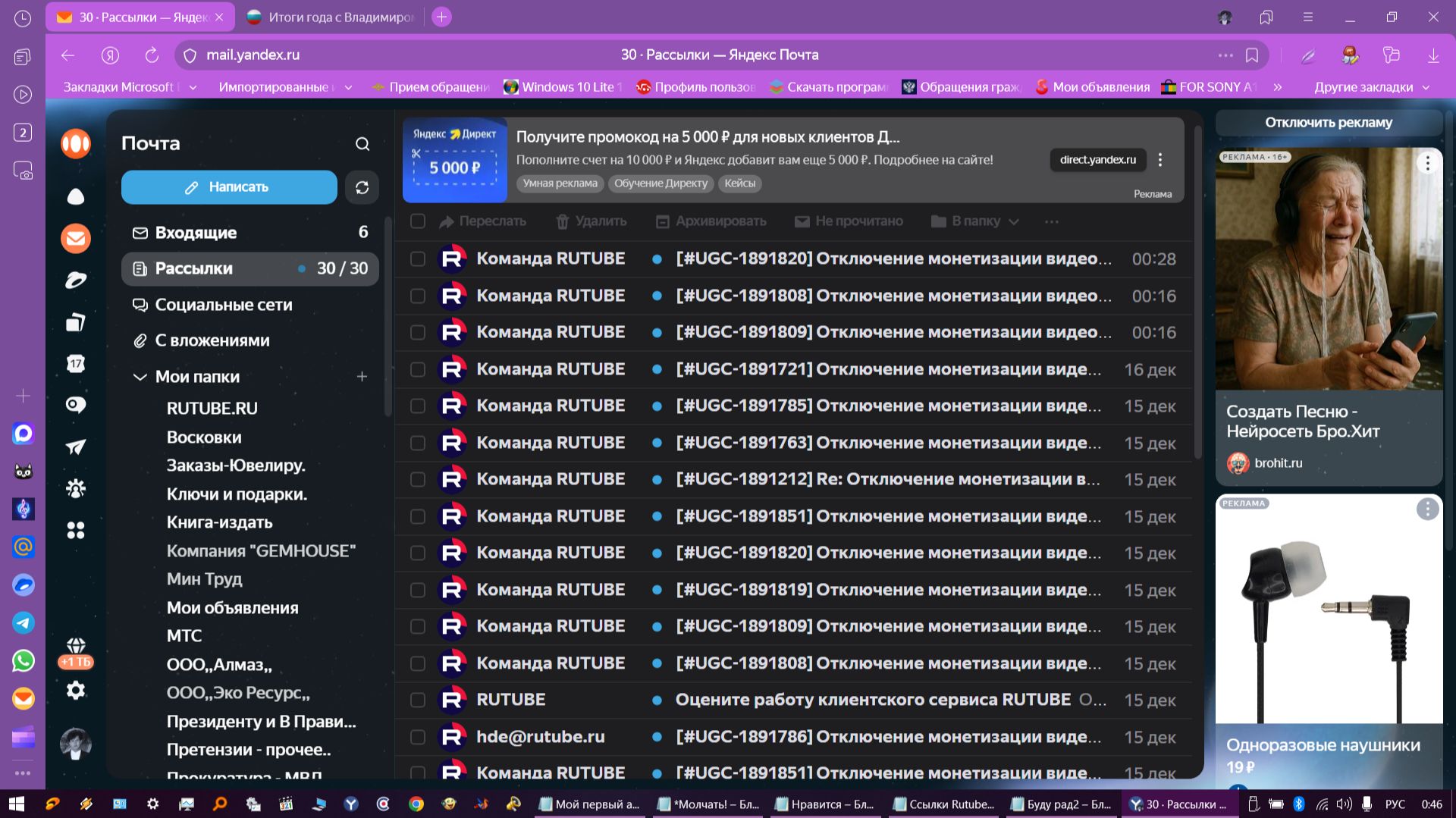Viewport: 1456px width, 818px height.
Task: Open the calendar icon in service sidebar
Action: click(x=76, y=364)
